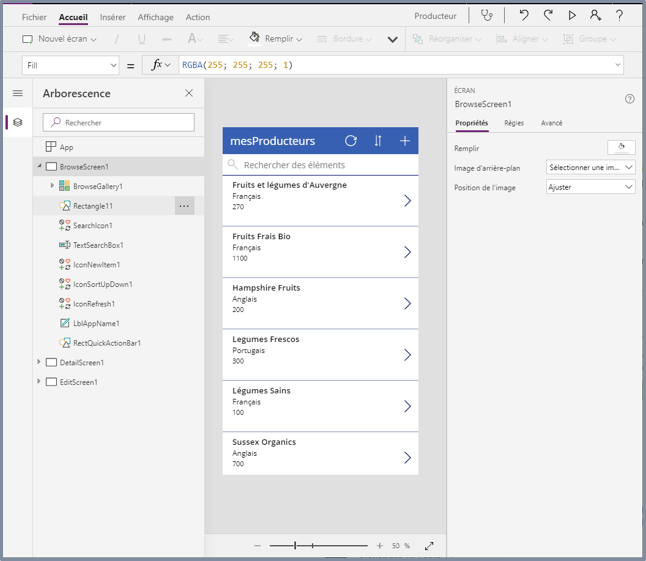Viewport: 646px width, 561px height.
Task: Open the Nouvel écran dropdown
Action: [x=59, y=39]
